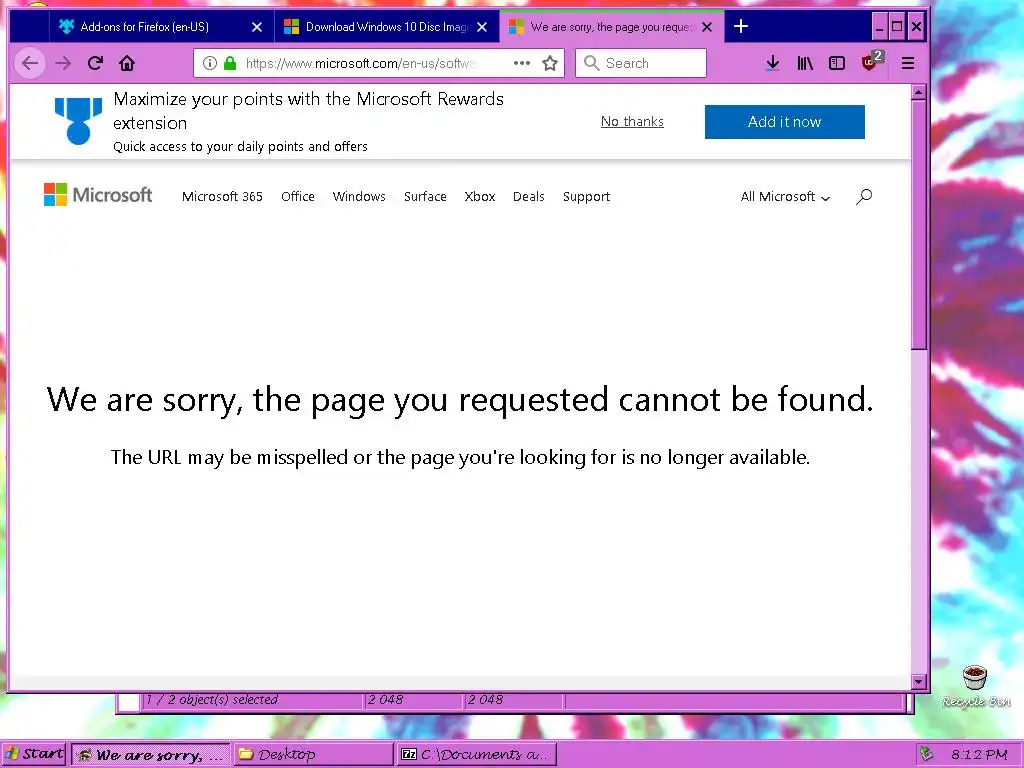Open the downloads panel

click(x=773, y=63)
